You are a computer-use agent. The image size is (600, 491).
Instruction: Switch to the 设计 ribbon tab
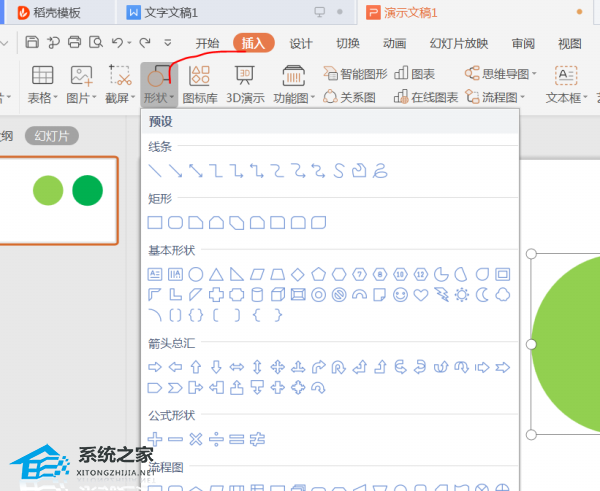(x=301, y=43)
